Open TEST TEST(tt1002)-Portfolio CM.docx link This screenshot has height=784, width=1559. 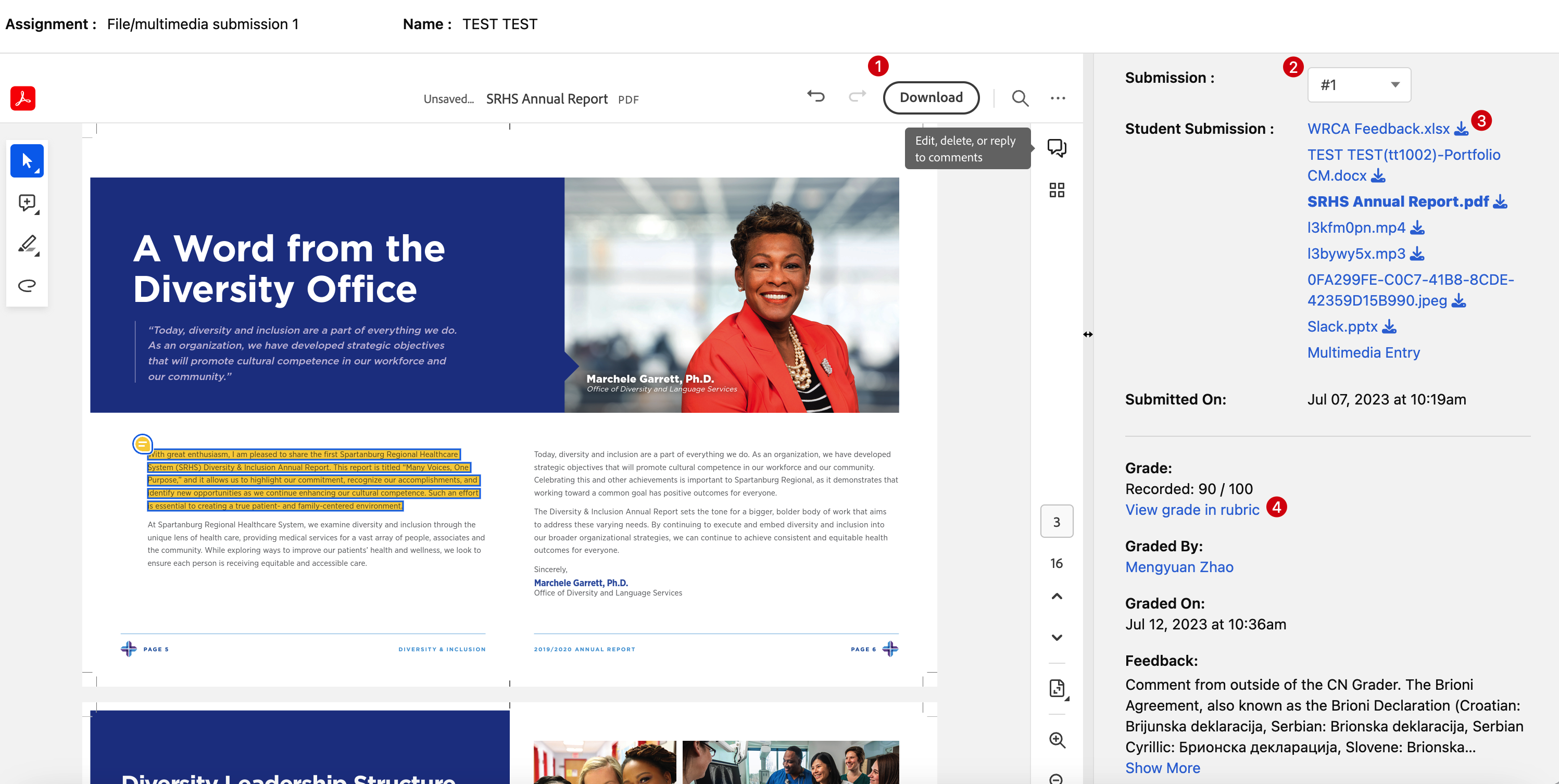point(1403,165)
